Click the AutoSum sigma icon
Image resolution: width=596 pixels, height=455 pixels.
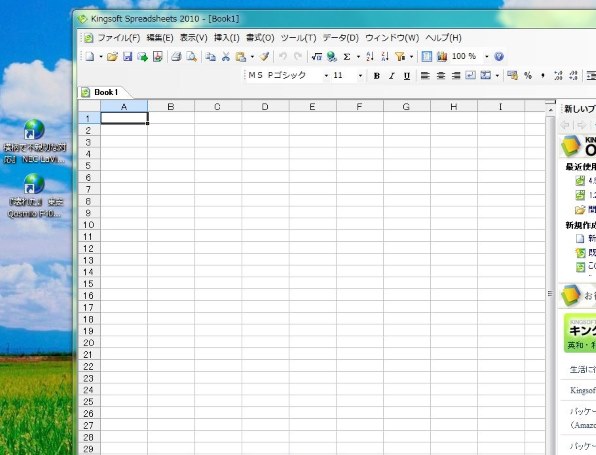click(x=347, y=57)
